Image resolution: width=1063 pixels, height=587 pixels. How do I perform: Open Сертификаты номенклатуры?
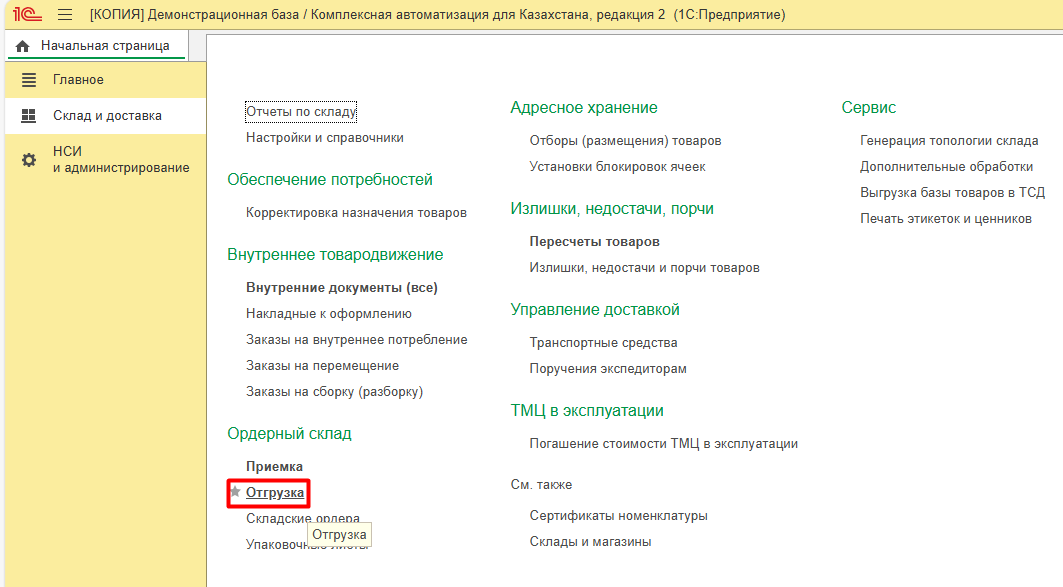tap(618, 516)
